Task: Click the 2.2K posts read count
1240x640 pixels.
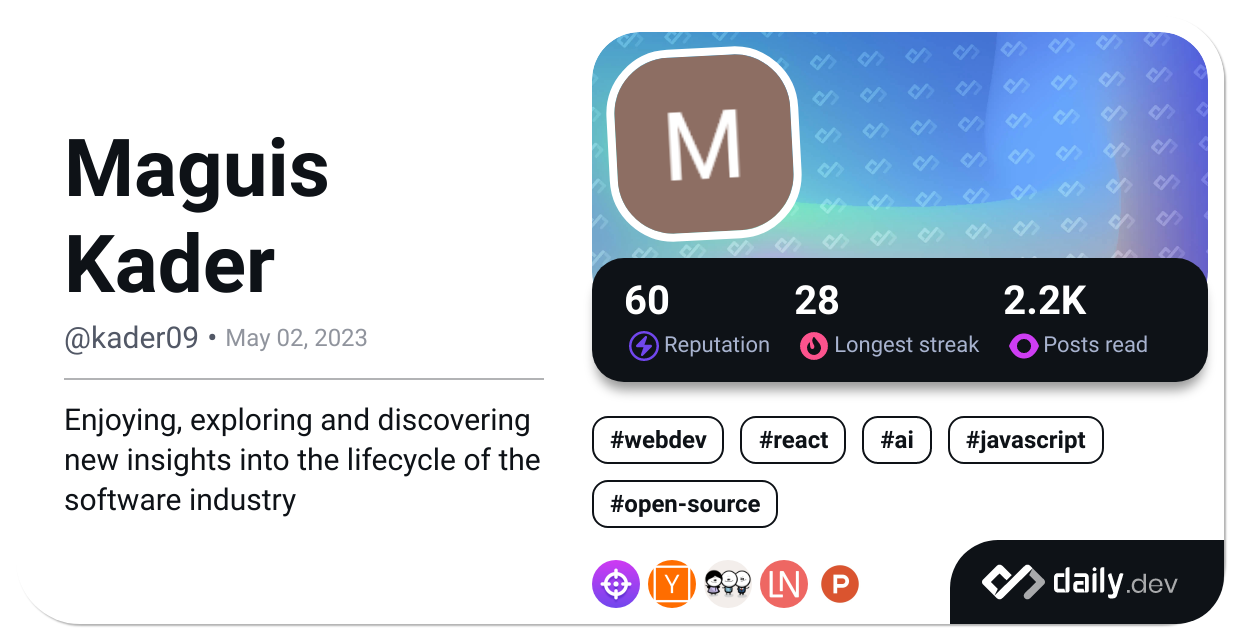Action: (1044, 301)
